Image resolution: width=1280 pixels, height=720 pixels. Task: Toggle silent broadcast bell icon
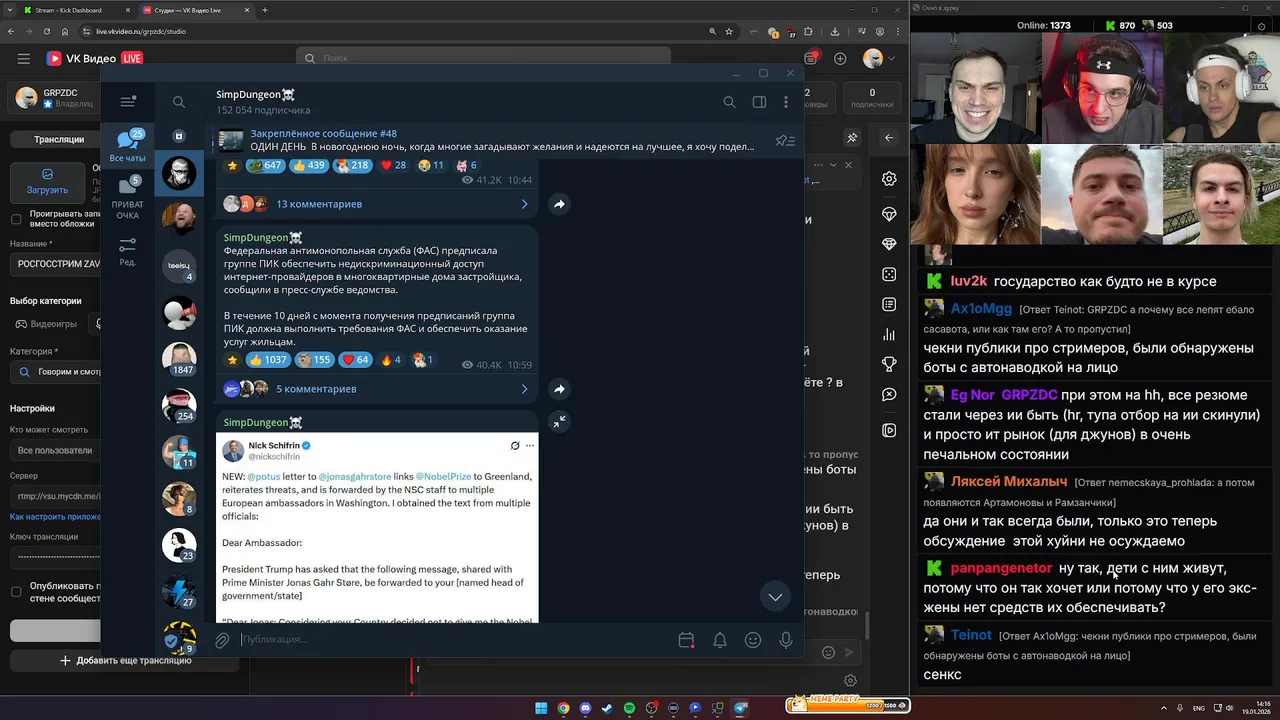pos(719,640)
